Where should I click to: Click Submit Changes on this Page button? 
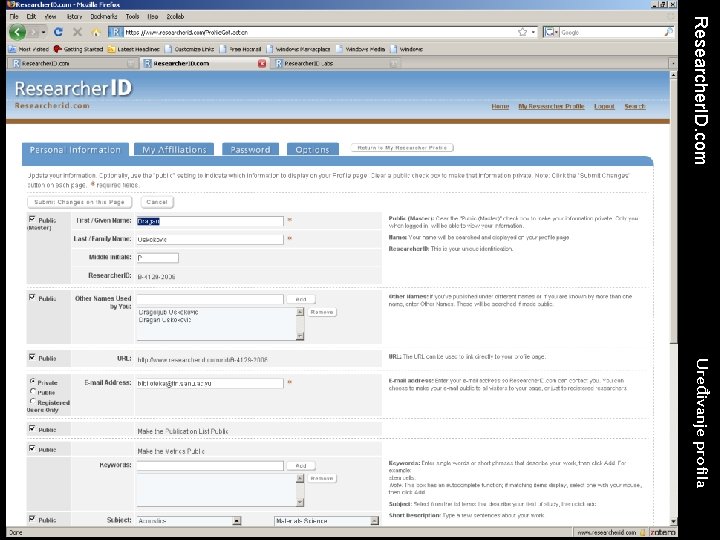click(79, 202)
